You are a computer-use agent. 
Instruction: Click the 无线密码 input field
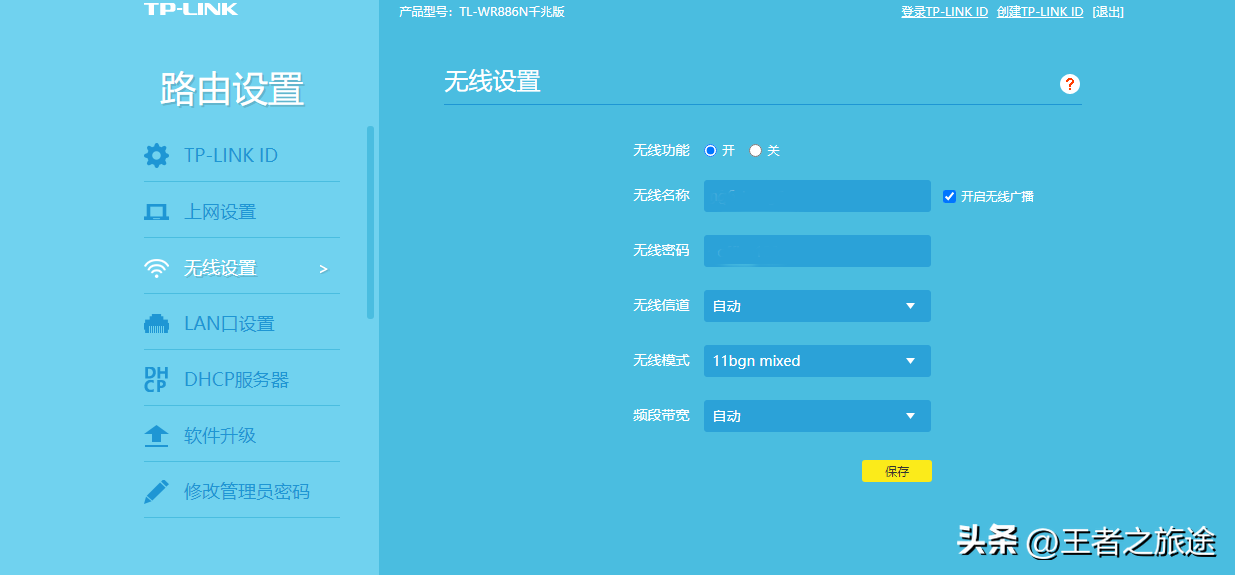point(817,251)
